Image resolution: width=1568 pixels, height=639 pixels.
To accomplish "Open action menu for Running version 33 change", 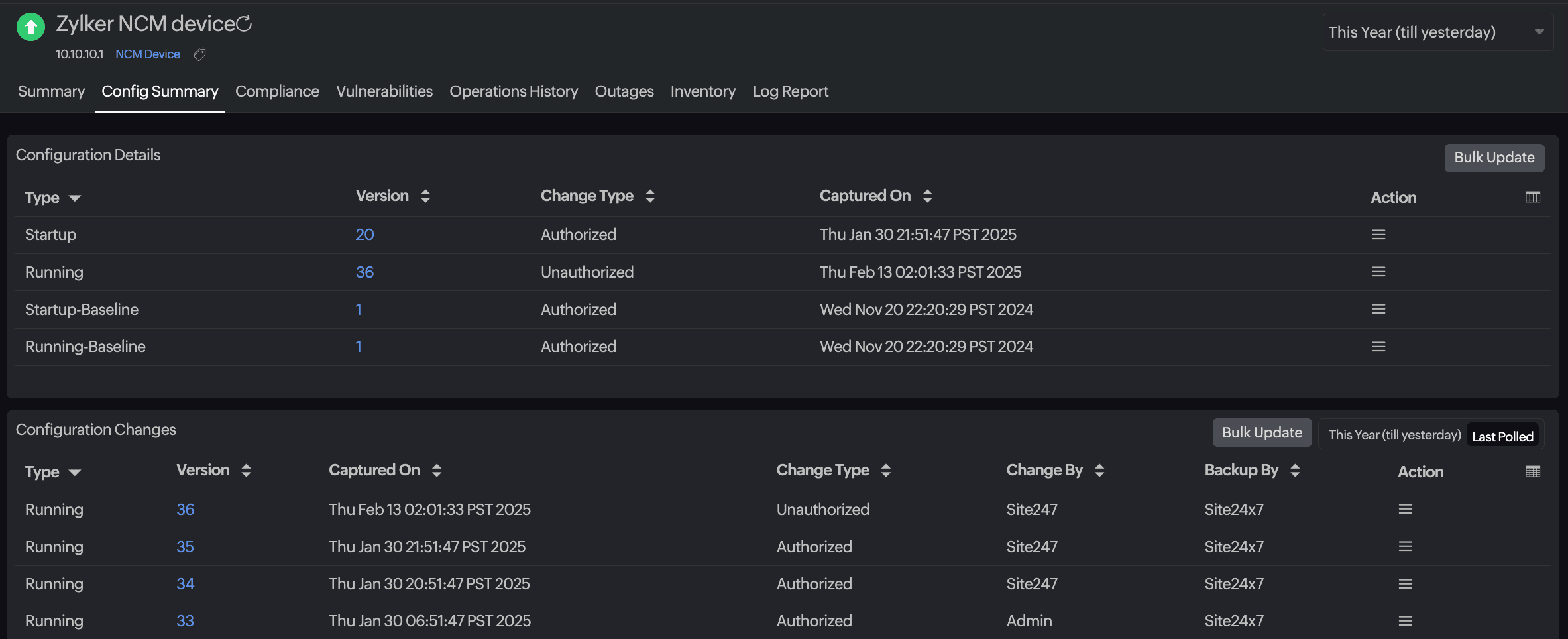I will click(1406, 620).
